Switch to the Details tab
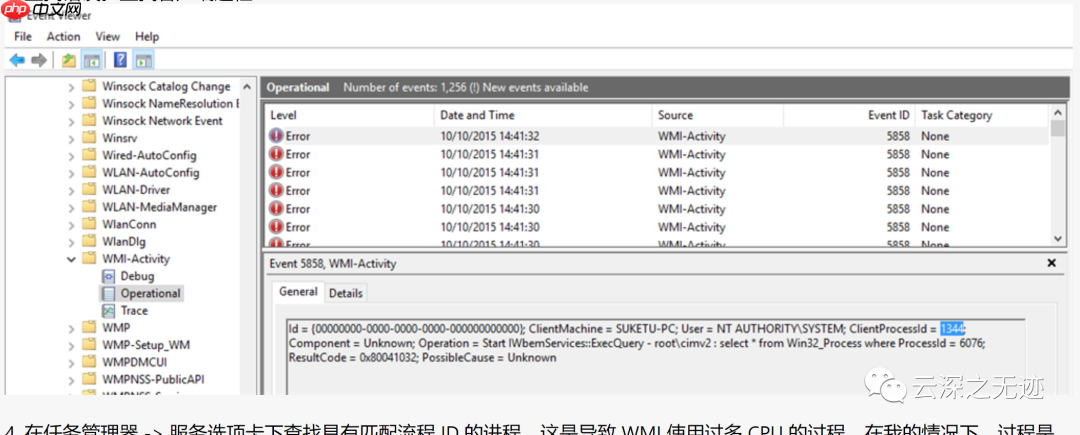 [x=345, y=293]
